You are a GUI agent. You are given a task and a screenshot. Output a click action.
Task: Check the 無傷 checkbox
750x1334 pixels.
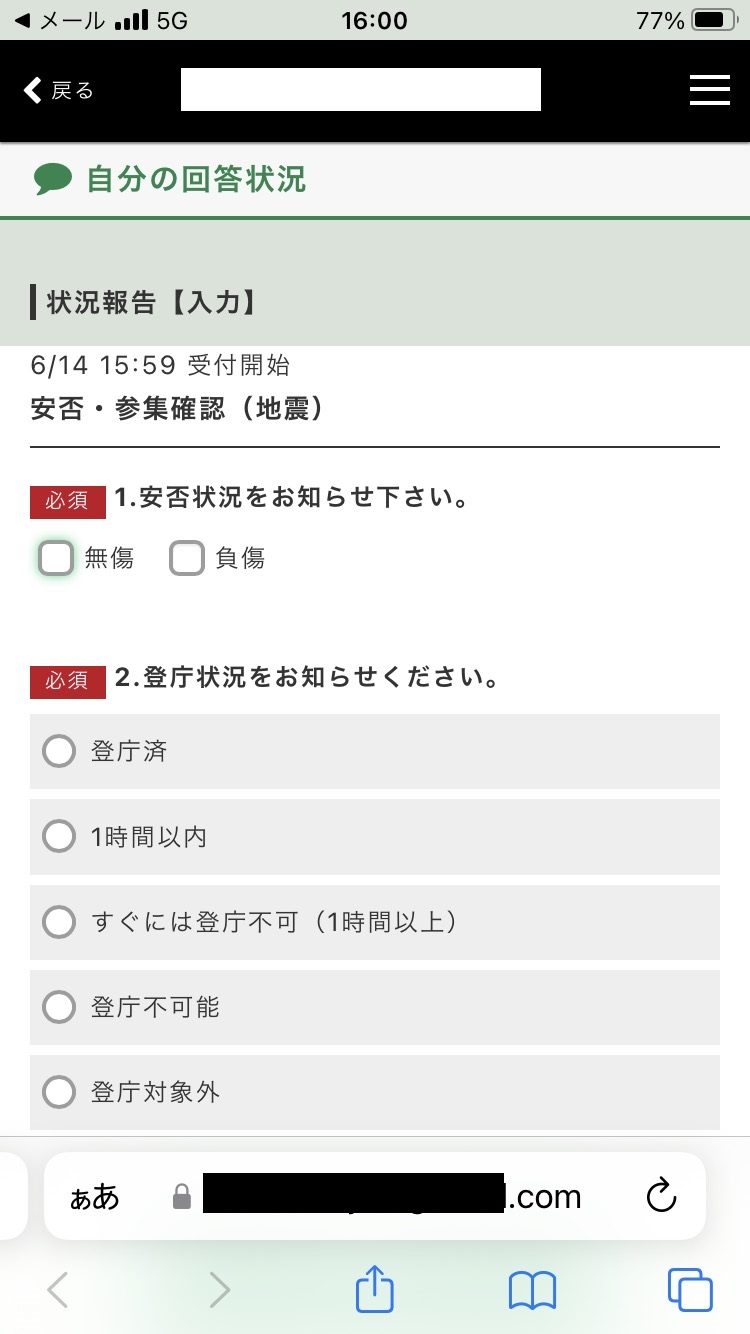pyautogui.click(x=56, y=558)
